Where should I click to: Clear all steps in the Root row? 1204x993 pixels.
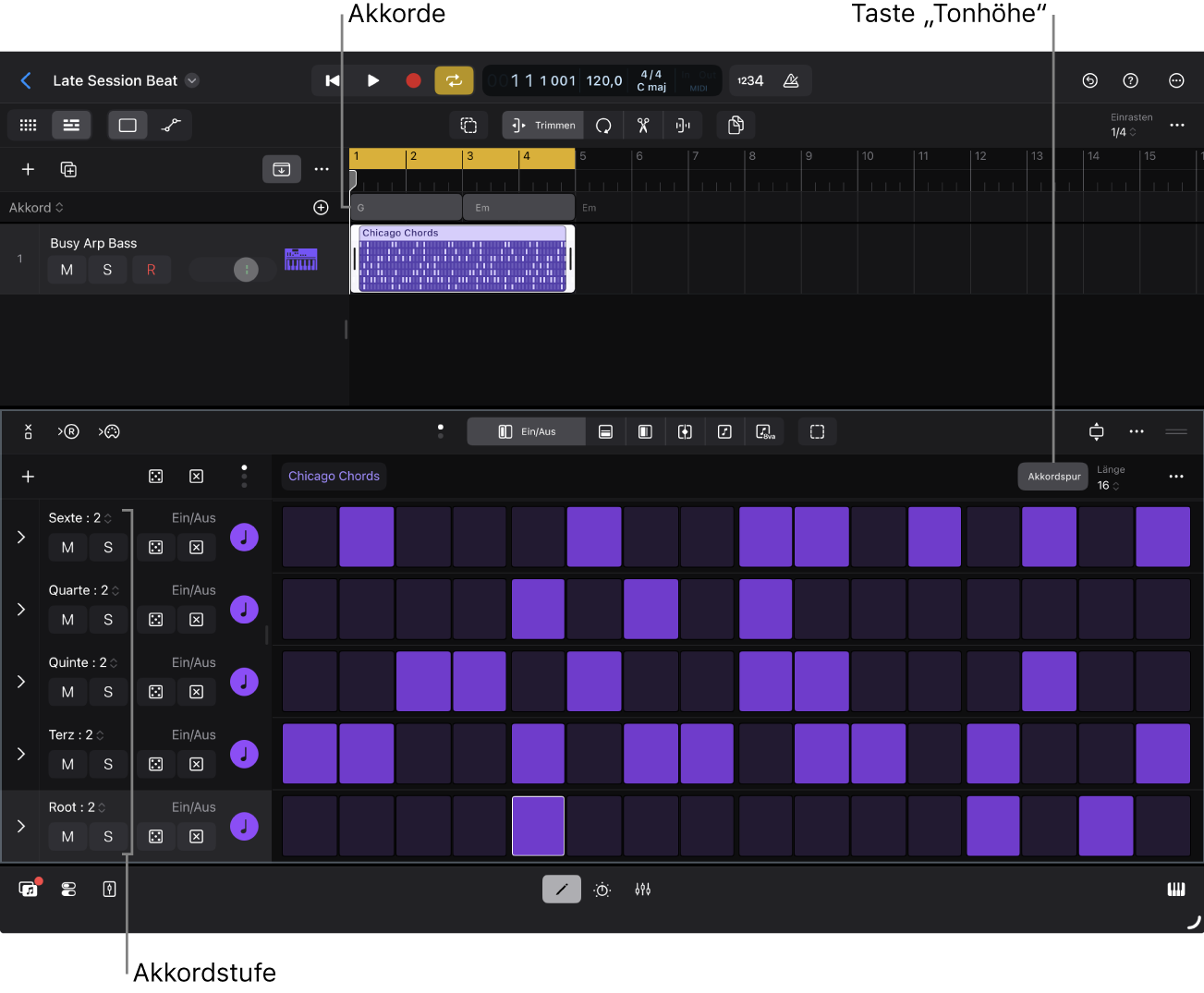196,836
